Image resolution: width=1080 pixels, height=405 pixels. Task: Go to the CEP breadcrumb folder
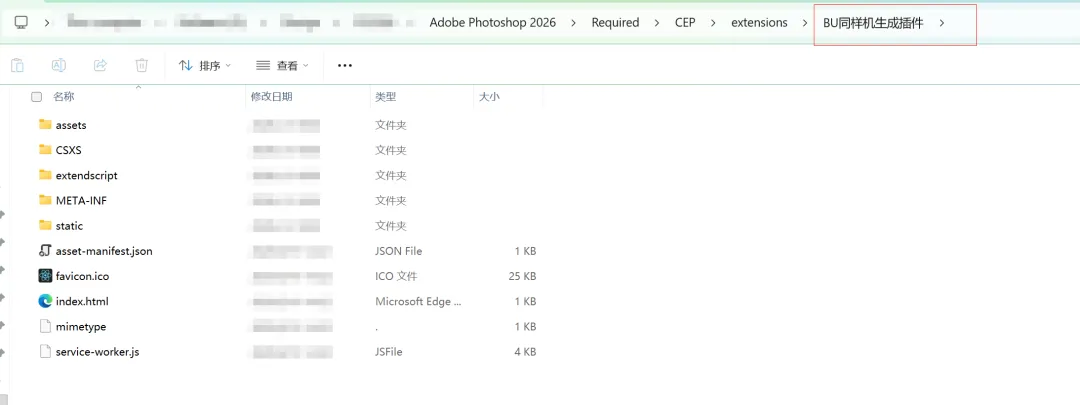click(684, 23)
